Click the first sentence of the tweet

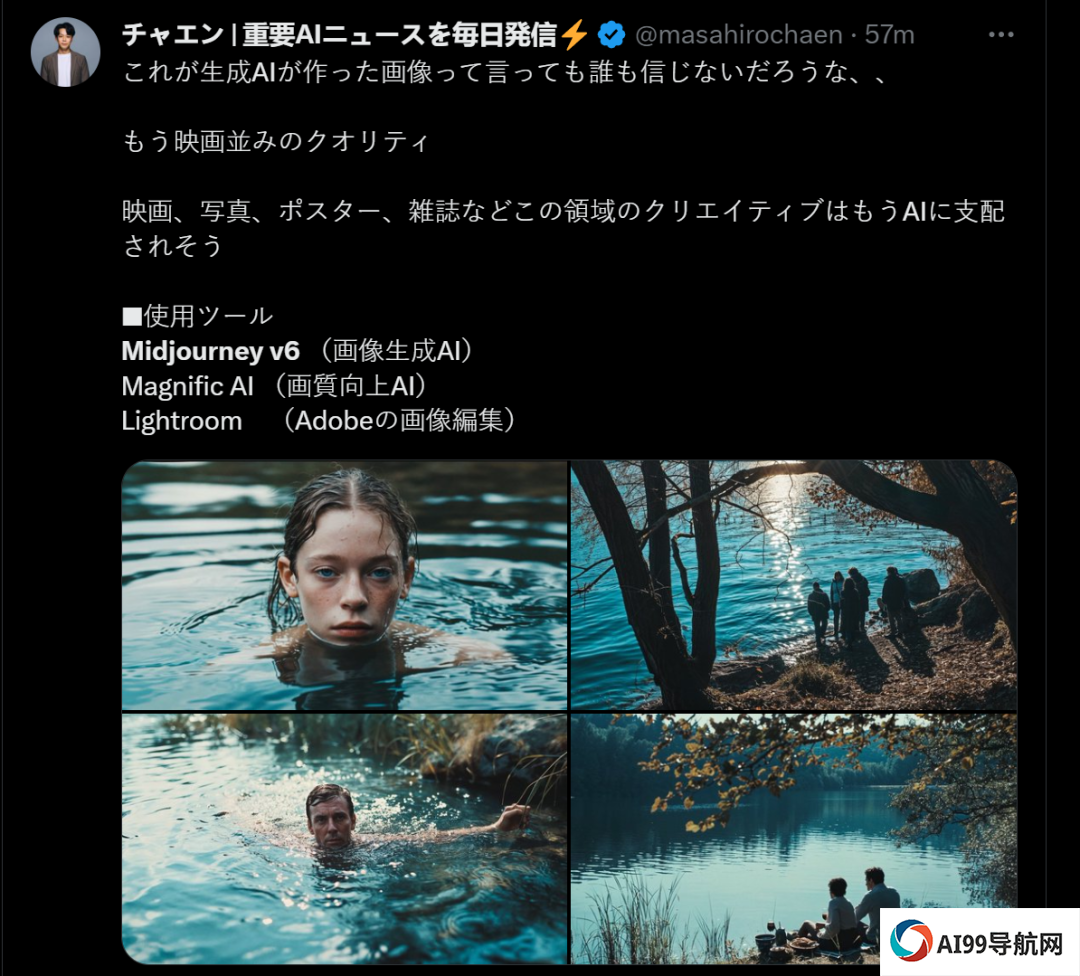pos(506,71)
